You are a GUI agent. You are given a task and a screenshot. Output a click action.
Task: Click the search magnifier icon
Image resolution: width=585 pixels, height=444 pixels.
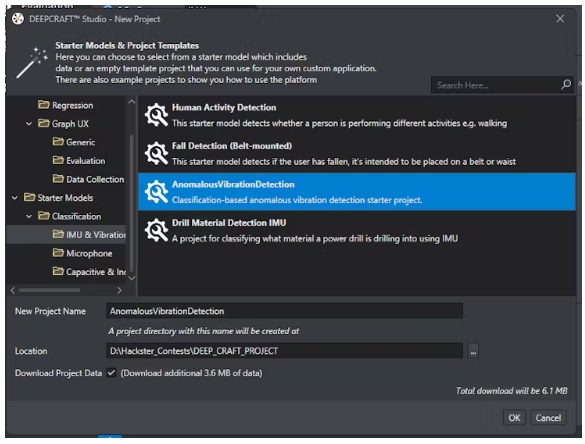coord(566,85)
